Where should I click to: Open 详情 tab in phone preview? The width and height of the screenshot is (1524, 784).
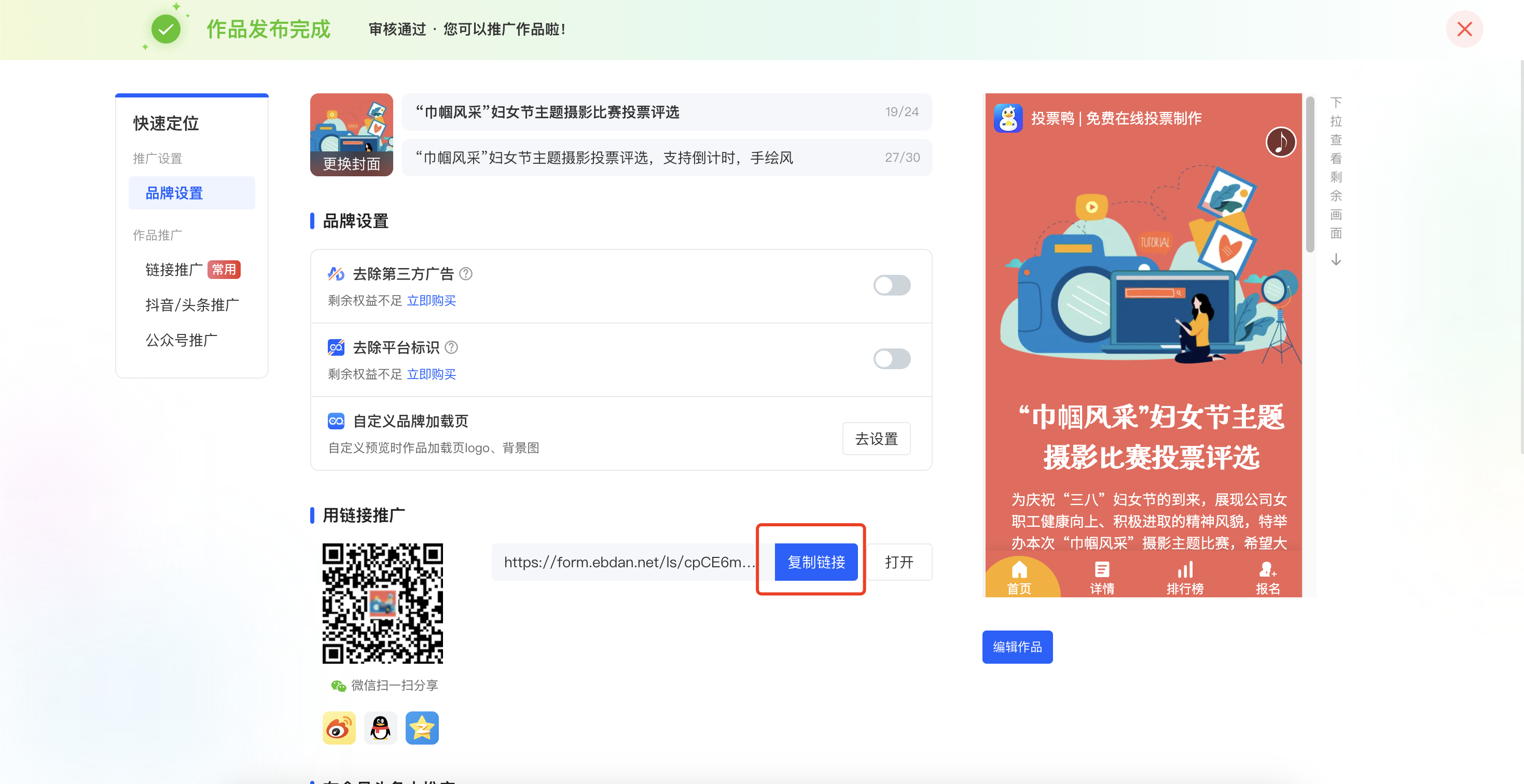click(x=1102, y=578)
